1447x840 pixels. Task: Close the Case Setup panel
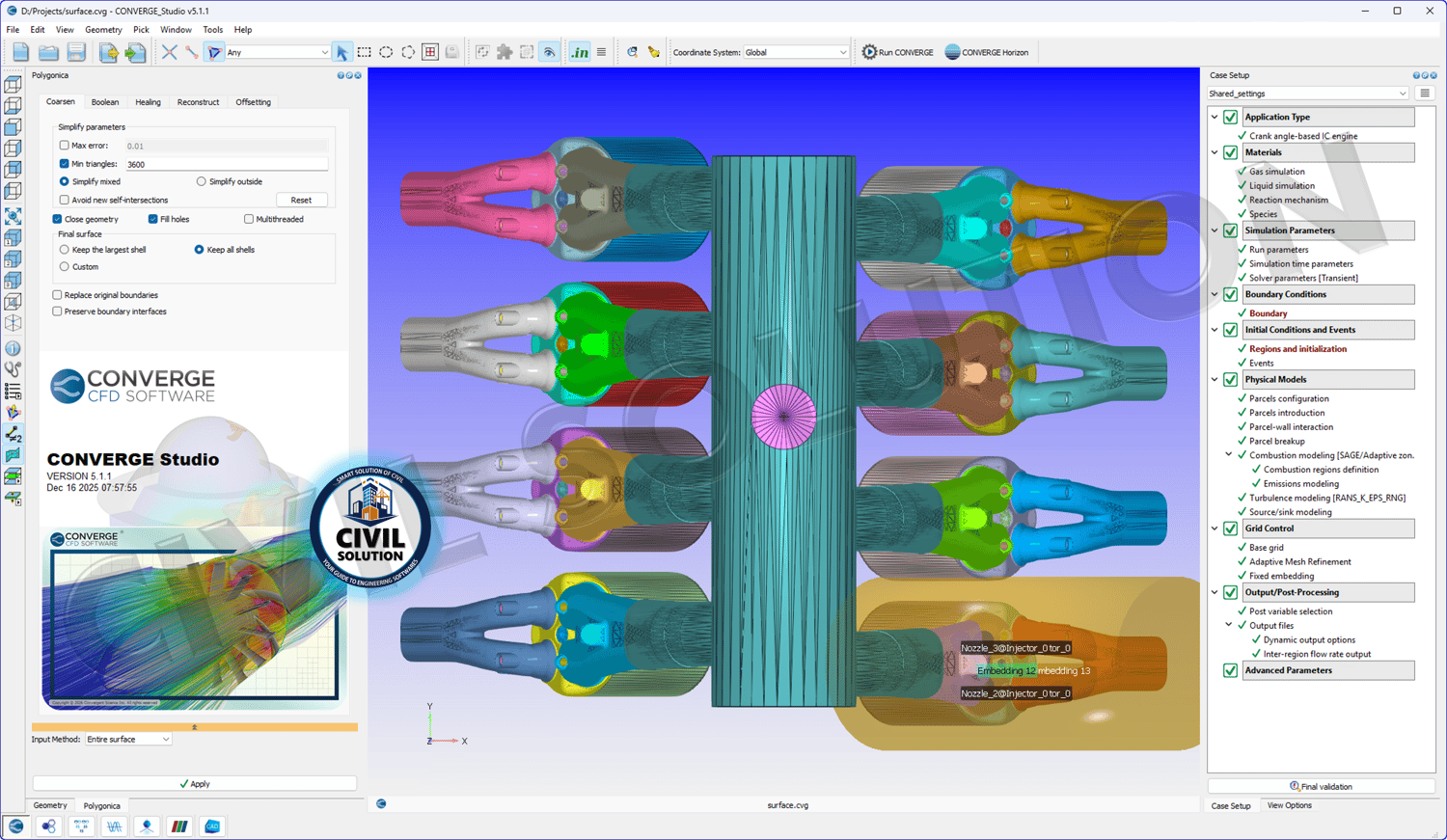(x=1433, y=75)
